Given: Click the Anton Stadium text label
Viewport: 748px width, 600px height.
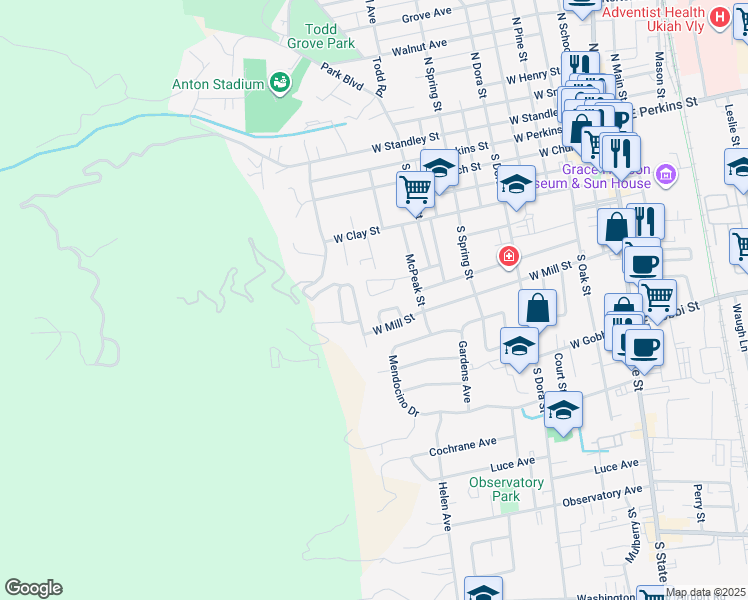Looking at the screenshot, I should 218,84.
